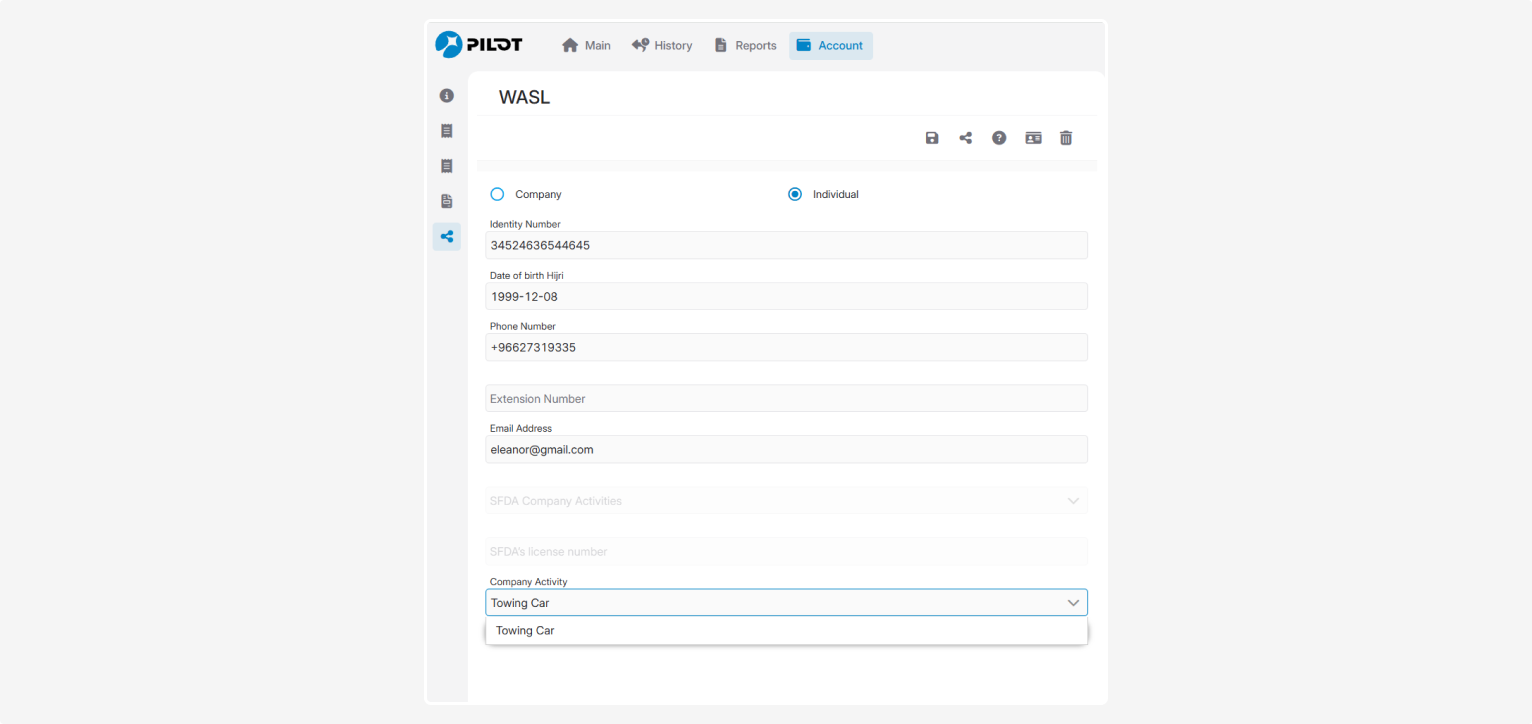Select the Individual radio button
This screenshot has height=724, width=1532.
795,195
